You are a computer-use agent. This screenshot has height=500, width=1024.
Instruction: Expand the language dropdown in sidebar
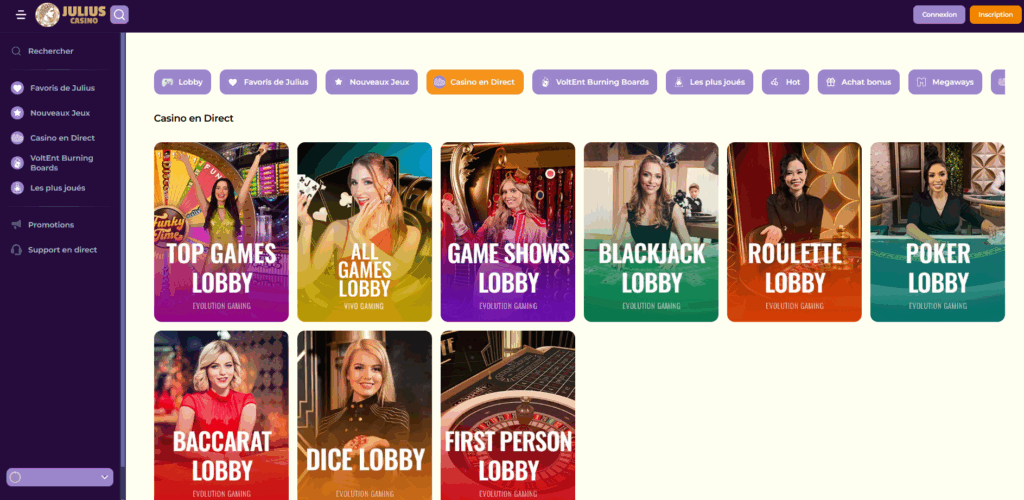click(59, 477)
